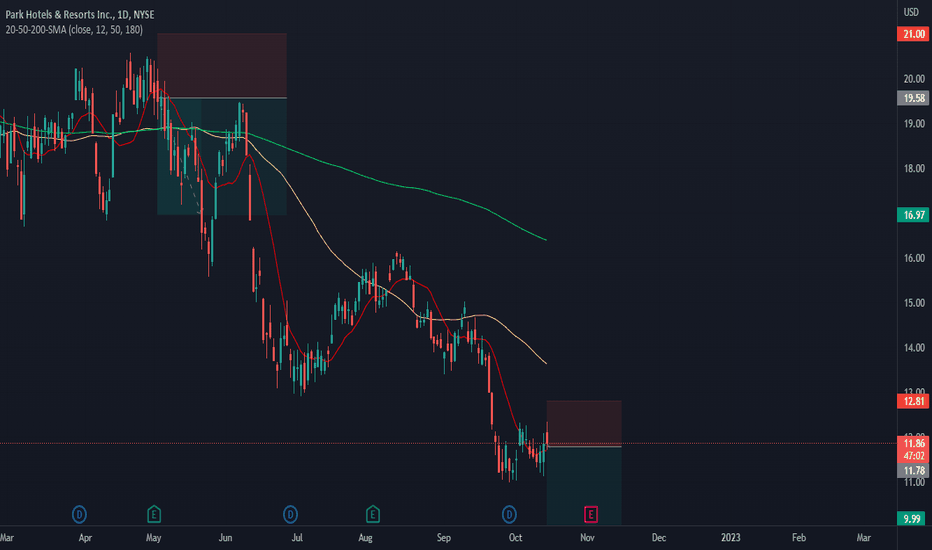
Task: Click the dividend marker near October
Action: pos(509,514)
